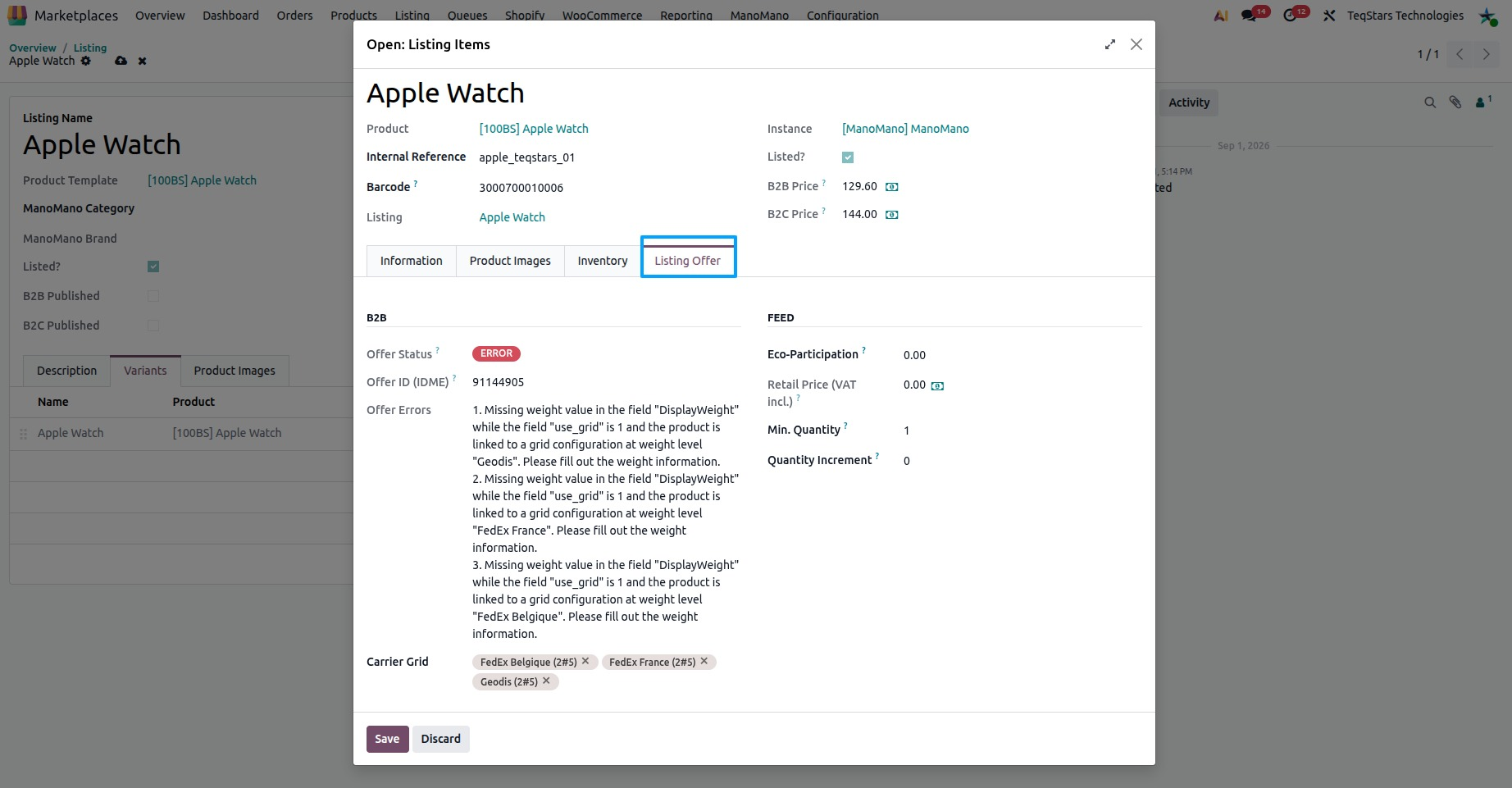Toggle the B2B Published checkbox
This screenshot has height=788, width=1512.
click(153, 296)
